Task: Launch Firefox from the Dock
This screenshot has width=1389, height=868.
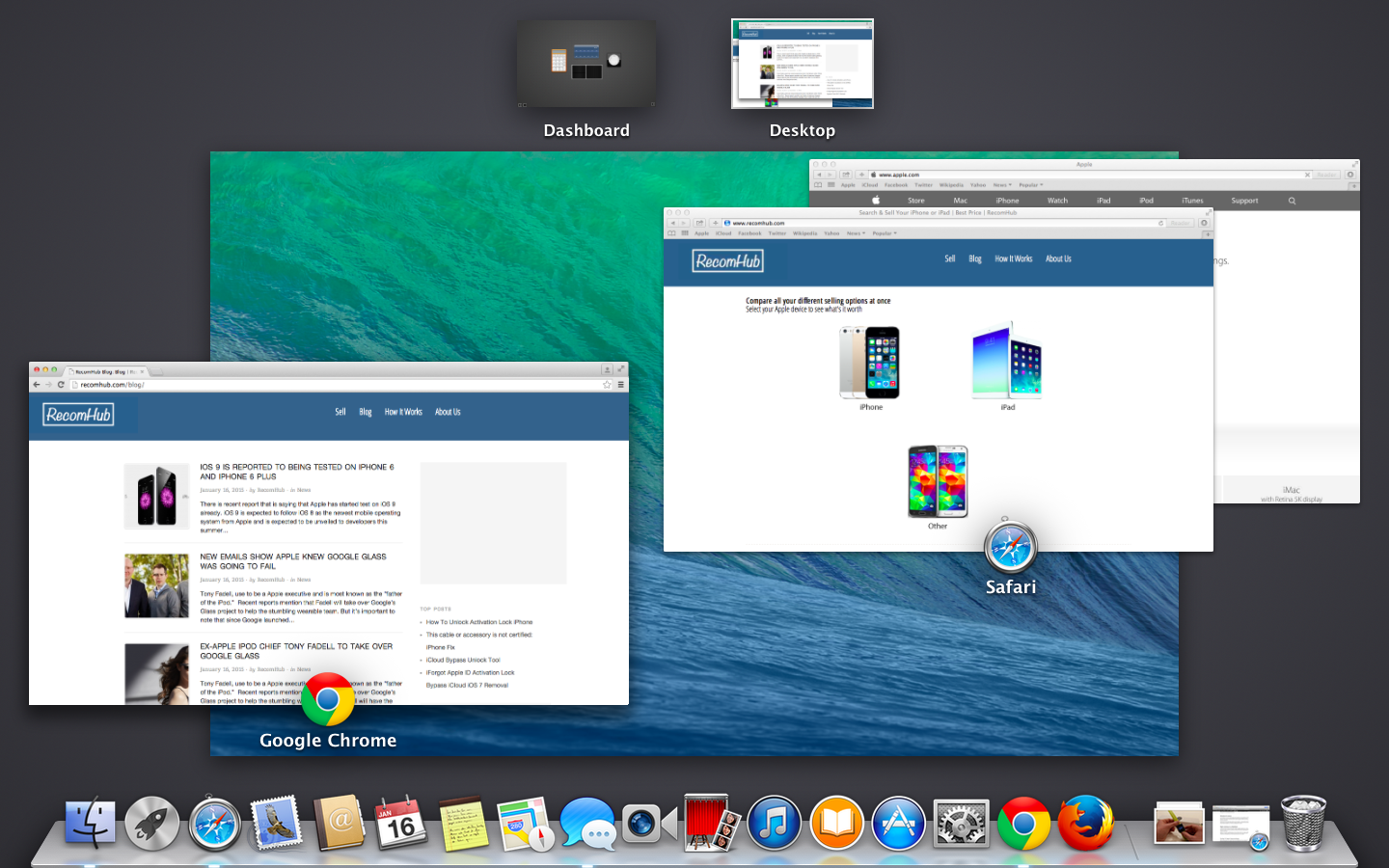Action: [x=1086, y=824]
